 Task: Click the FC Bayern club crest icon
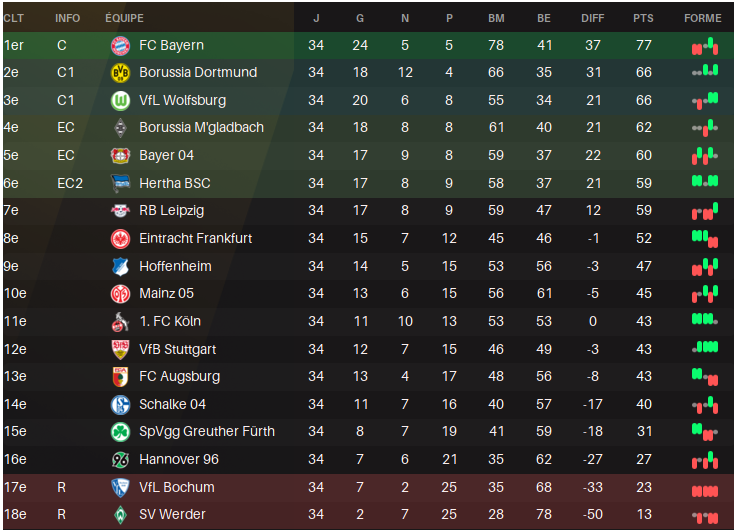[x=121, y=45]
